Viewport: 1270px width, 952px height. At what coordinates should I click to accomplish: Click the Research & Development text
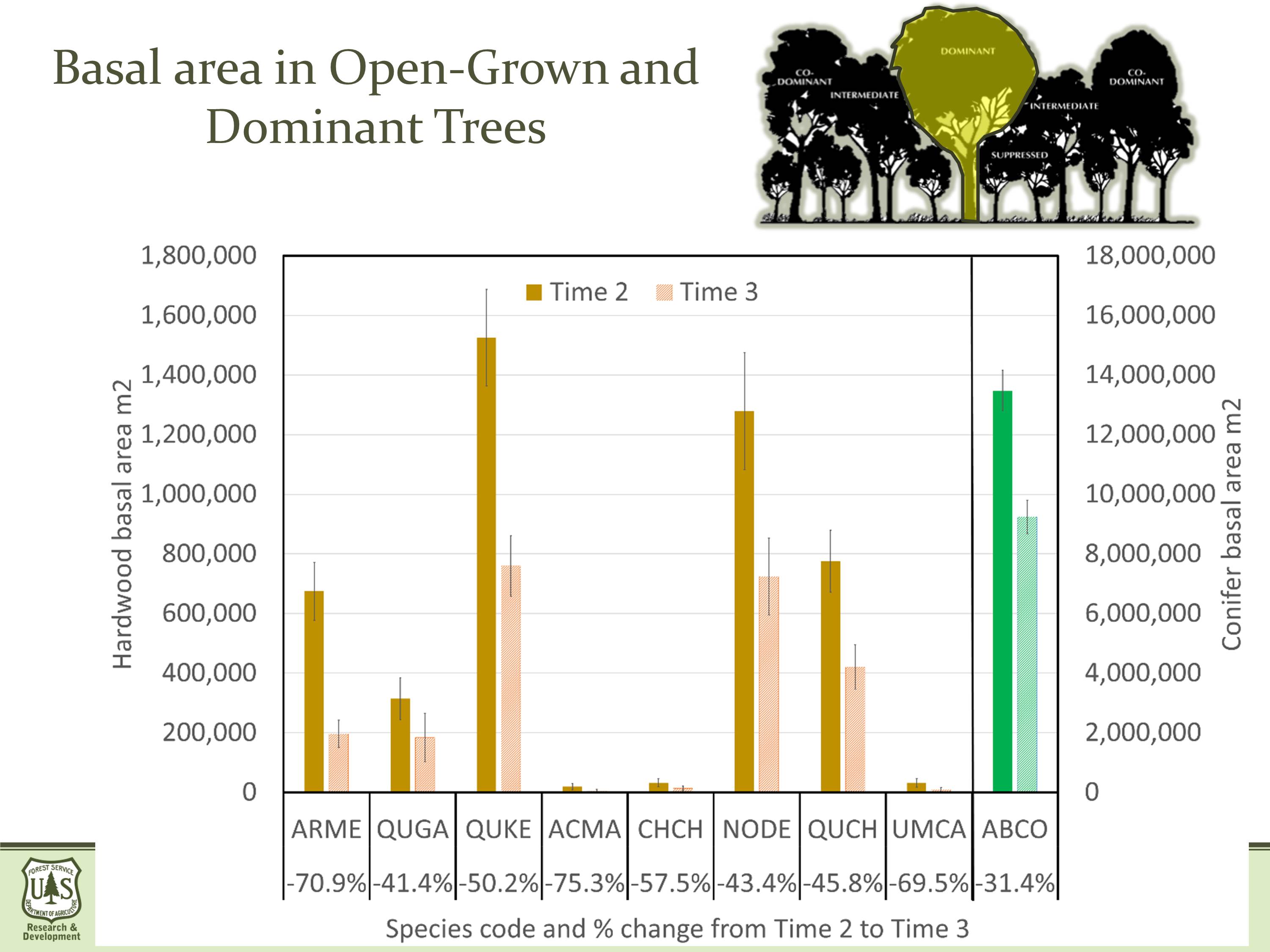point(52,932)
